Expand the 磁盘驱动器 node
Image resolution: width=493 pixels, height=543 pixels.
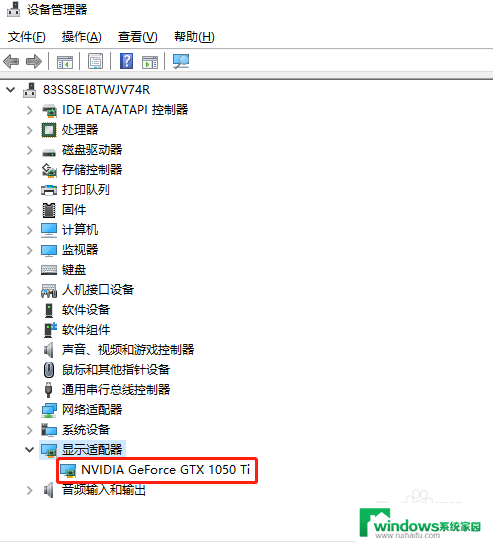coord(30,150)
